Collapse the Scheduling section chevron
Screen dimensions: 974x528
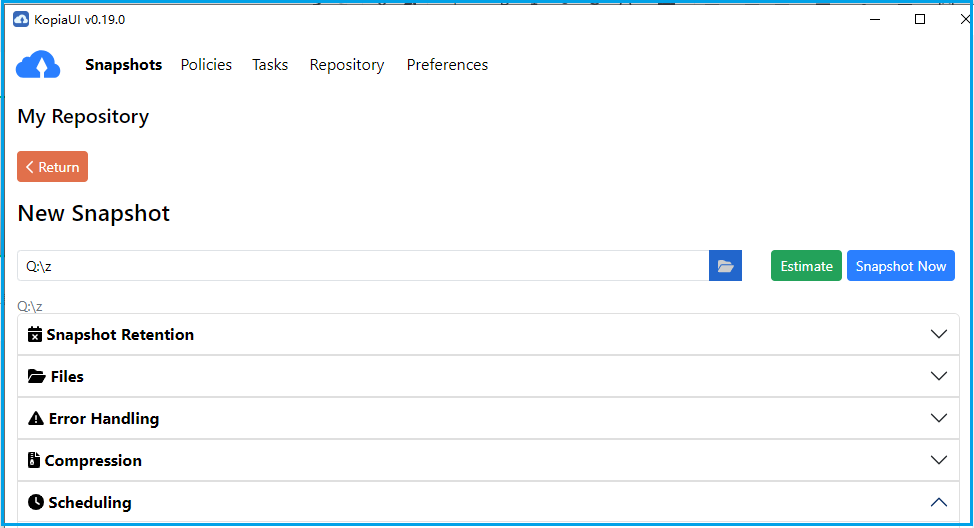(x=938, y=502)
